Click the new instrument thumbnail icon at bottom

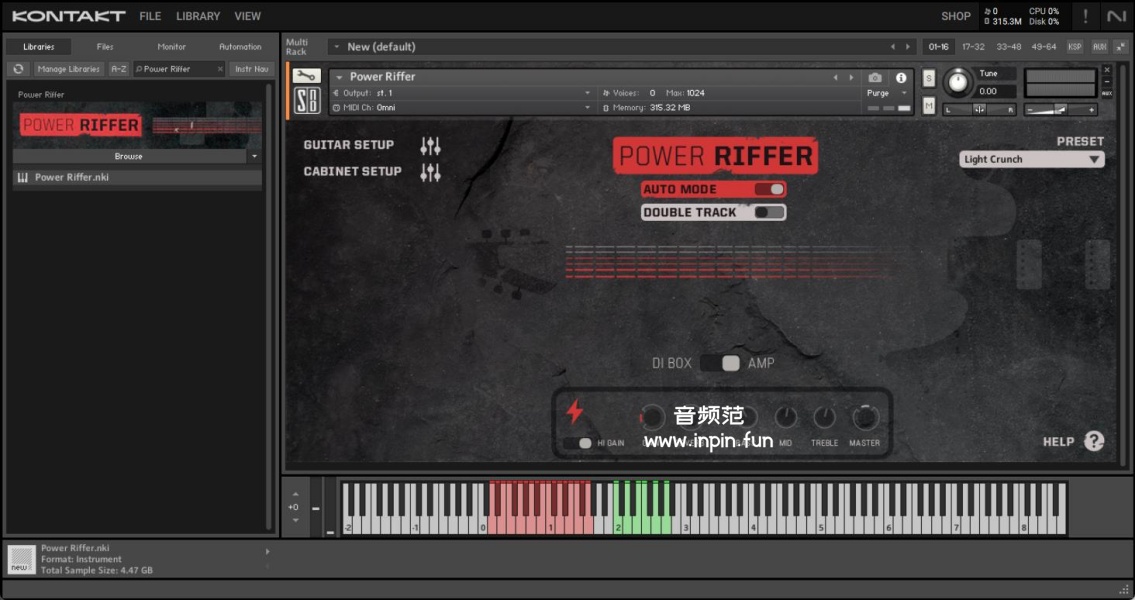21,559
